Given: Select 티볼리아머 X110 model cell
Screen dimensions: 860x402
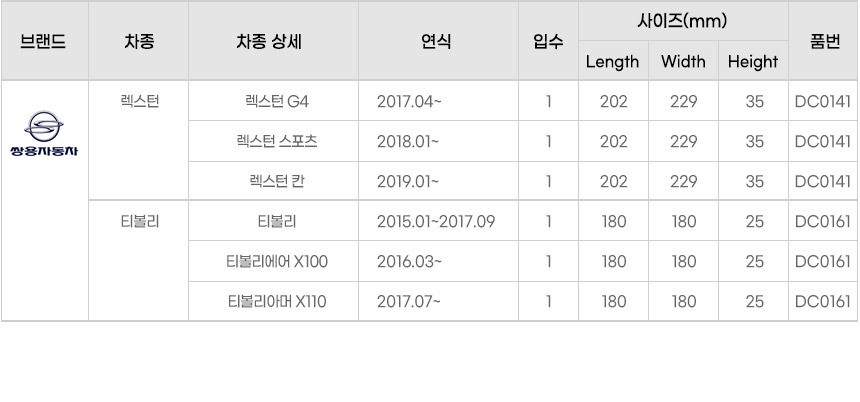Looking at the screenshot, I should (x=277, y=302).
